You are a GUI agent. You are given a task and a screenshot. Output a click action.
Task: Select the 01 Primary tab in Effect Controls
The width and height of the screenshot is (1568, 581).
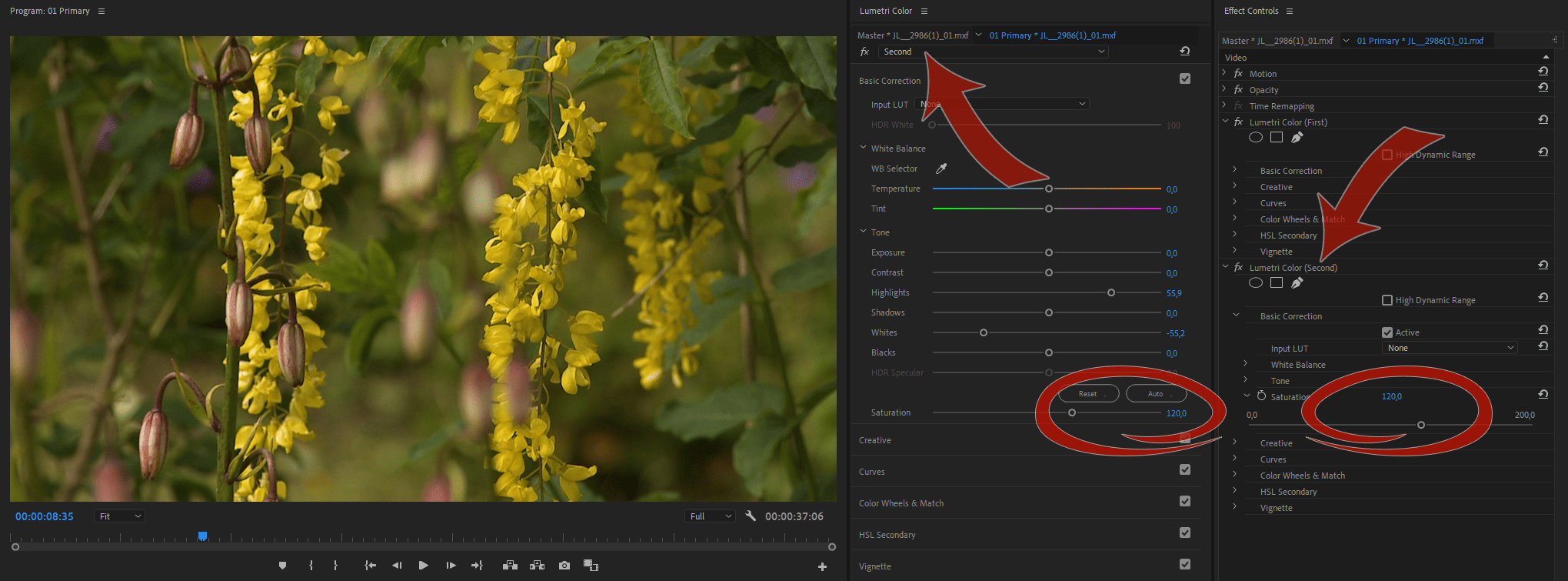[1420, 41]
